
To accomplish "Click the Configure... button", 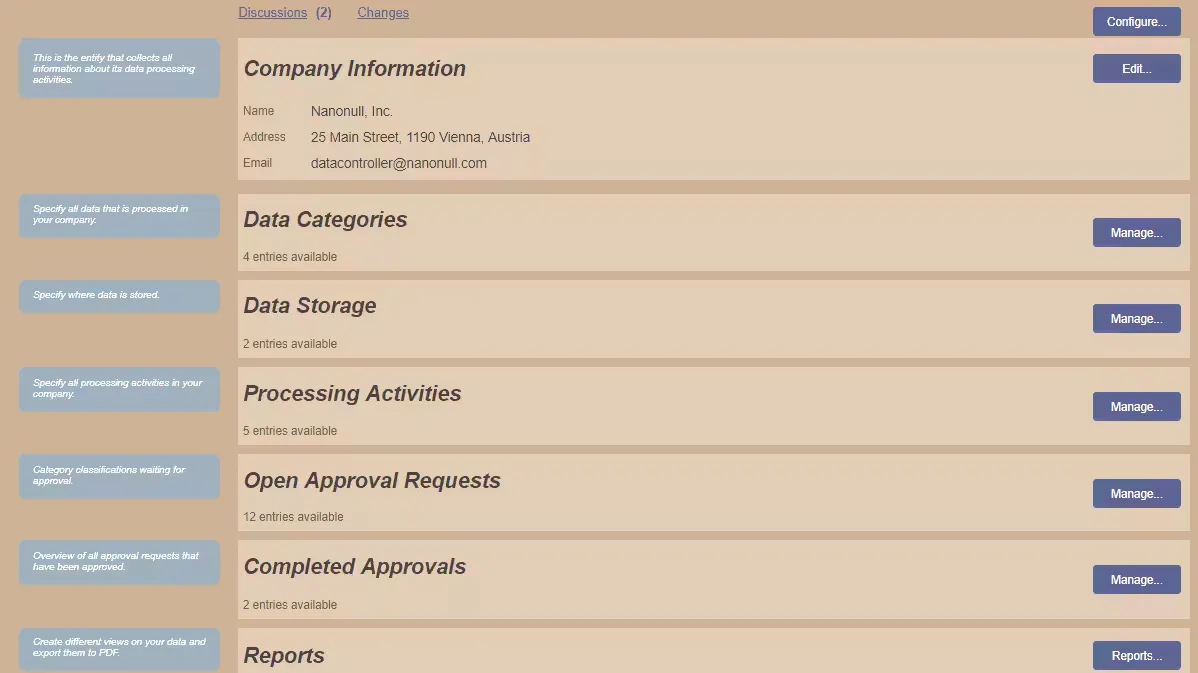I will (1136, 21).
